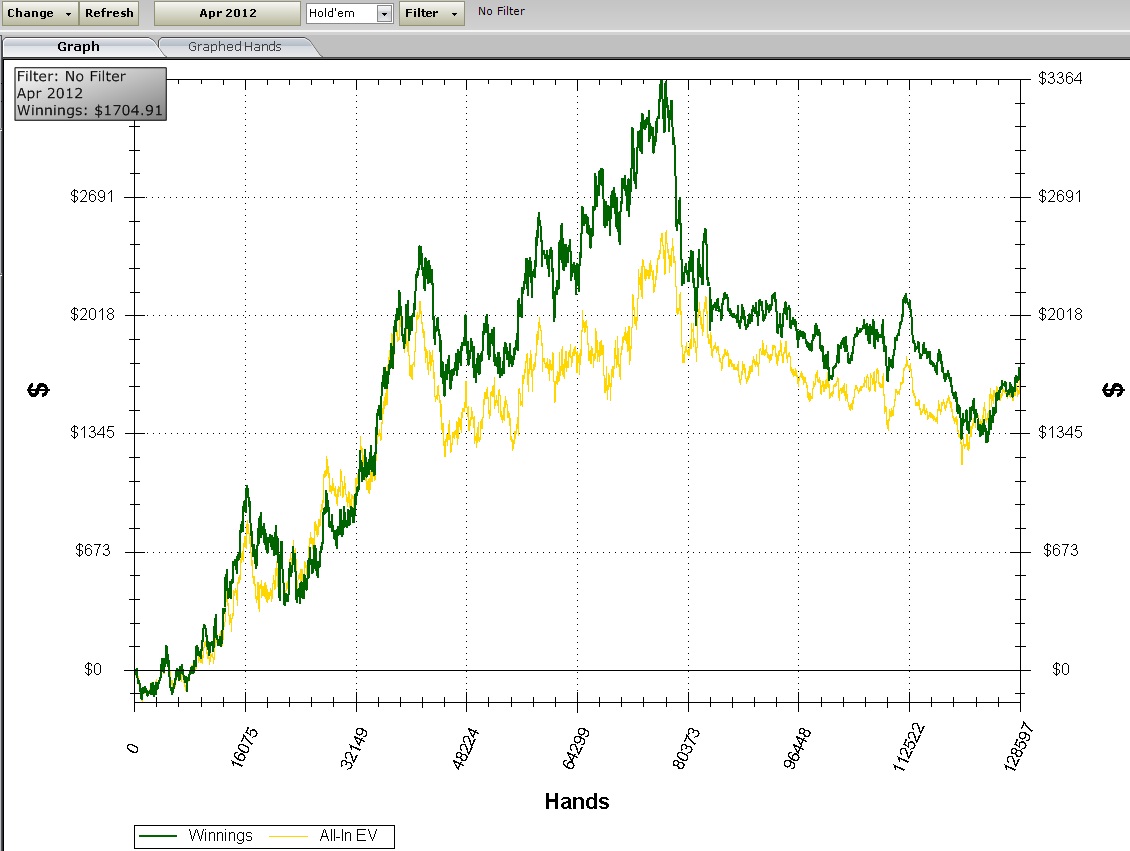The height and width of the screenshot is (851, 1130).
Task: Expand the Hold'em game type combo box
Action: pyautogui.click(x=384, y=14)
